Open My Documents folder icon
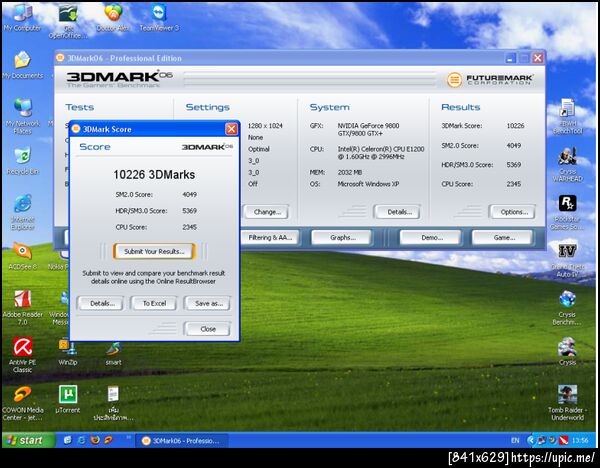This screenshot has height=468, width=600. (22, 65)
